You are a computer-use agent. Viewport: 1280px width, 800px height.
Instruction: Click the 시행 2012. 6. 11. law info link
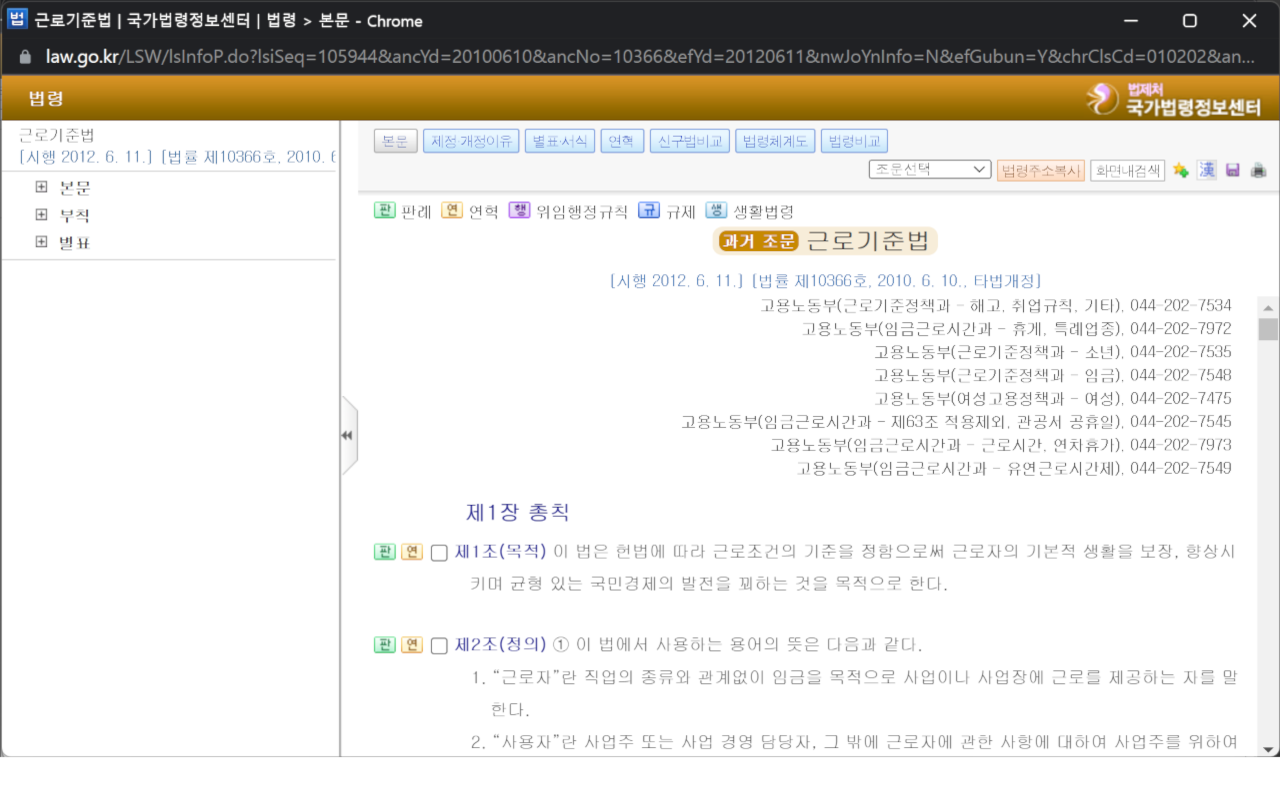pyautogui.click(x=825, y=281)
